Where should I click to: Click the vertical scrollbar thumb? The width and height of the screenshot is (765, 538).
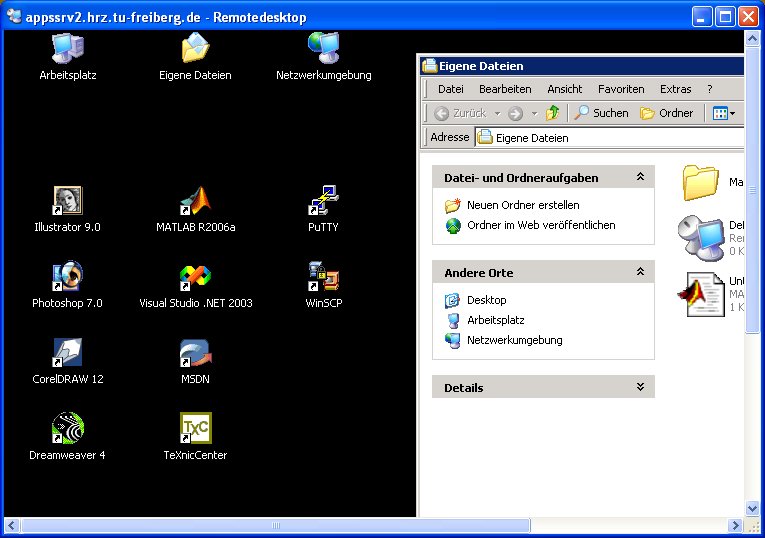752,190
